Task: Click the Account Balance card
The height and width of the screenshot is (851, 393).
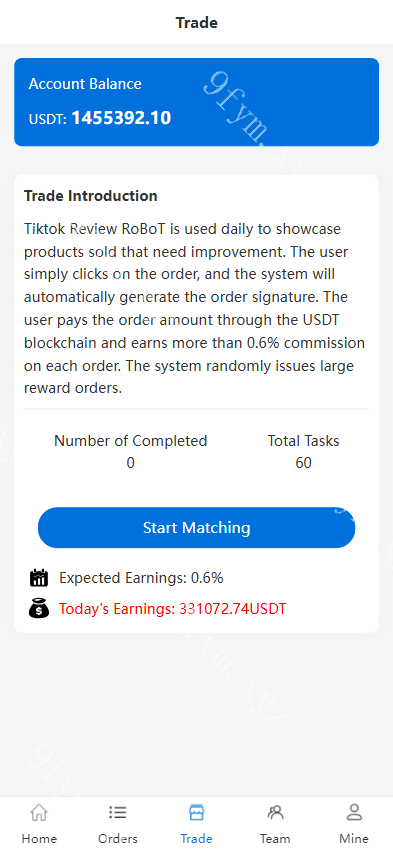Action: click(x=196, y=102)
